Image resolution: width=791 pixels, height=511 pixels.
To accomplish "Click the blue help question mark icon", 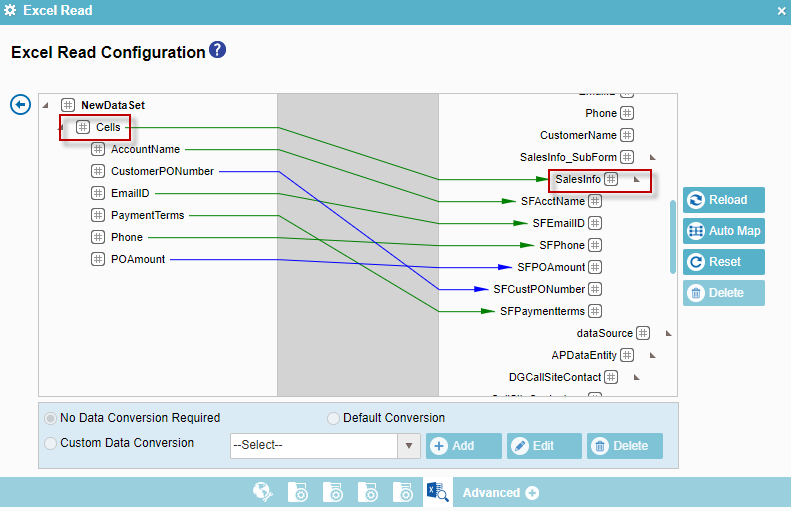I will pos(217,50).
